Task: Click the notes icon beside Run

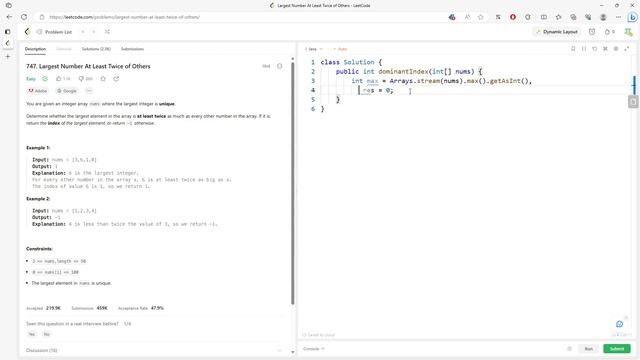Action: coord(569,349)
